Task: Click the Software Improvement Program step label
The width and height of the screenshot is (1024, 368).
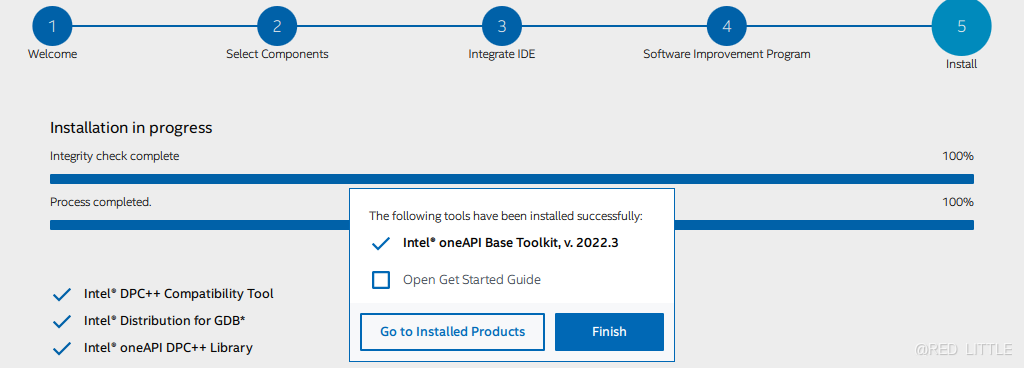Action: click(x=727, y=54)
